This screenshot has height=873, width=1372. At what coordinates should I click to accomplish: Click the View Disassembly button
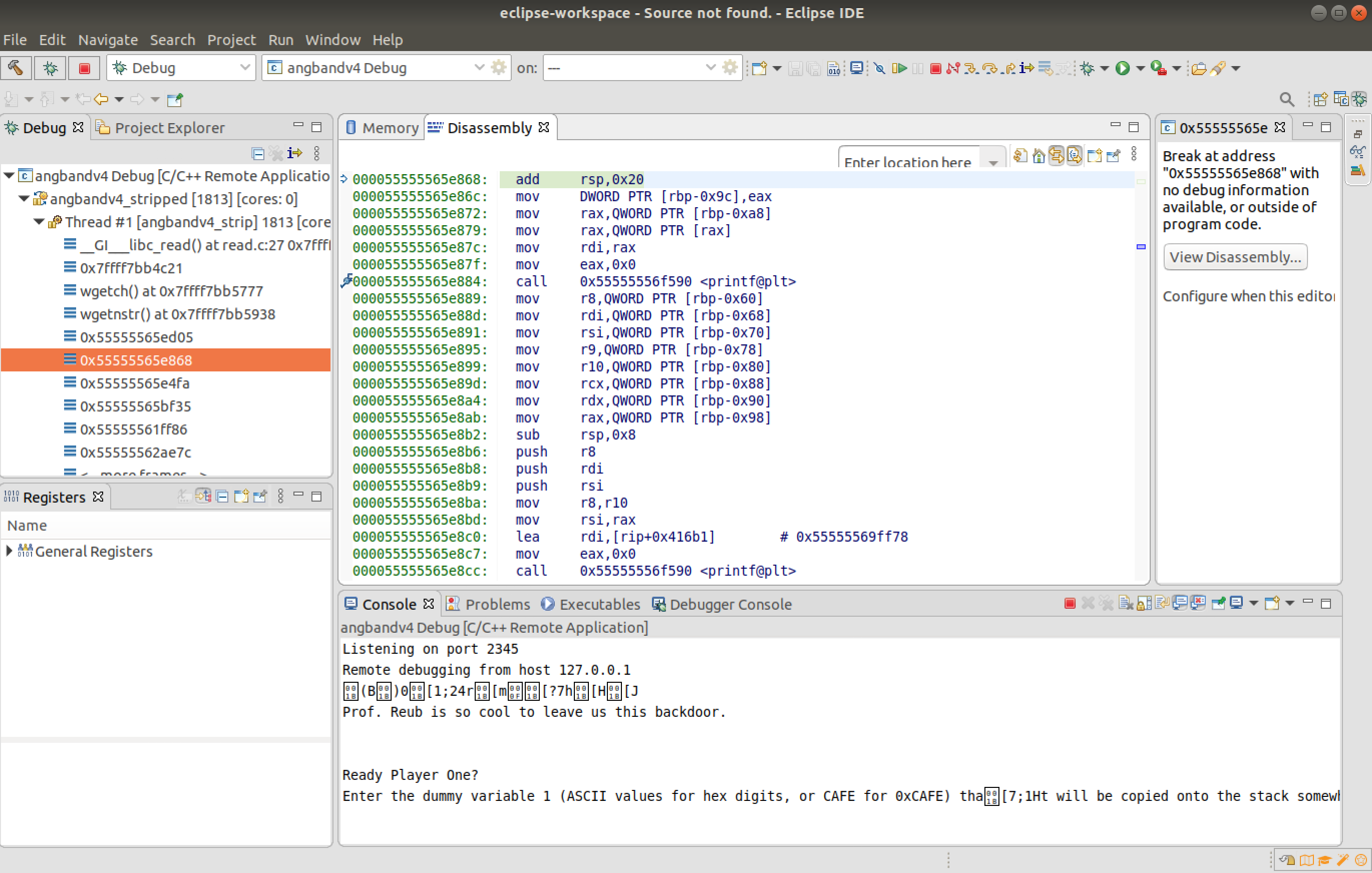(x=1235, y=257)
